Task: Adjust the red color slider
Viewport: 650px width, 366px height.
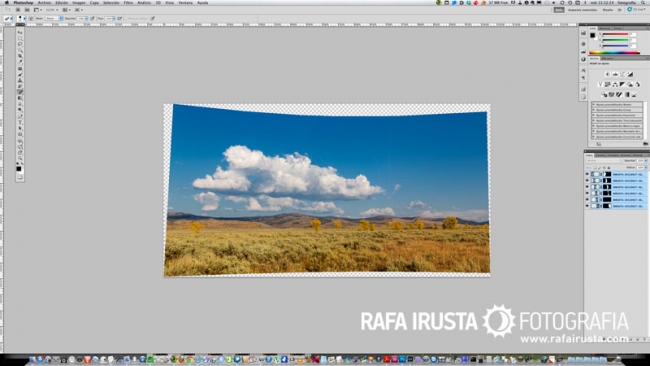Action: click(615, 34)
